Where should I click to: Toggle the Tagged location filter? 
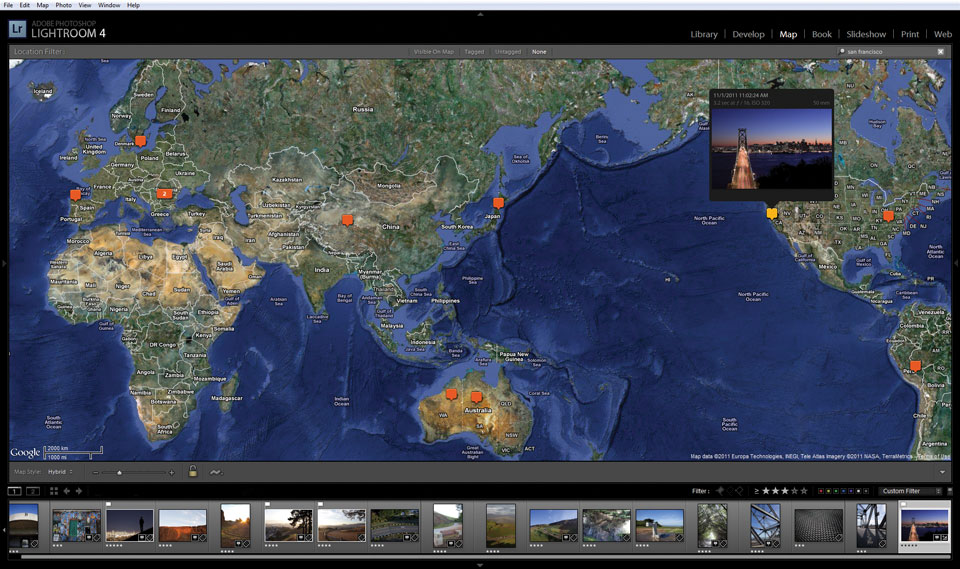(x=474, y=52)
